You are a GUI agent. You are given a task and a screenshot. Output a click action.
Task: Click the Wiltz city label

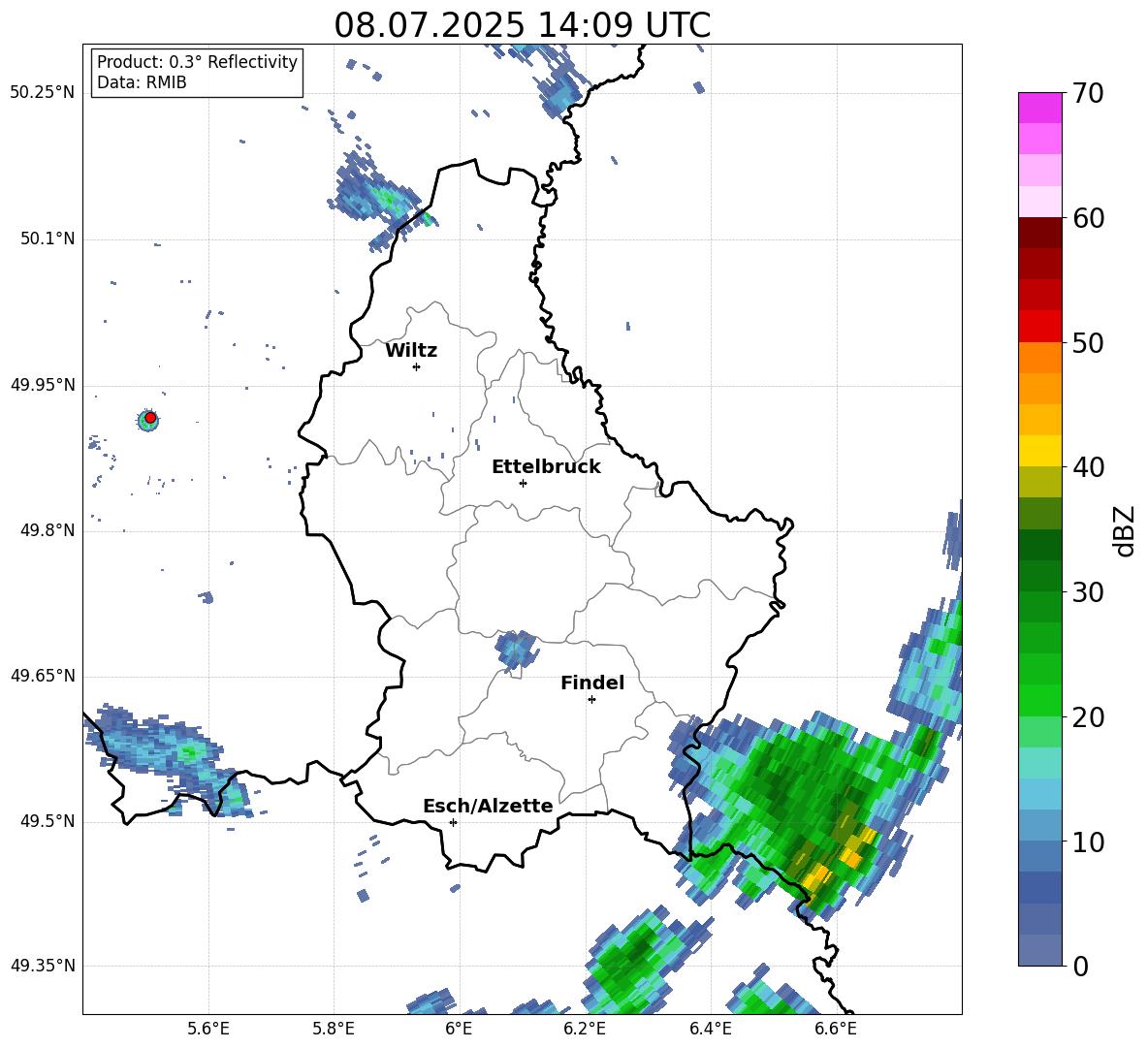[411, 351]
